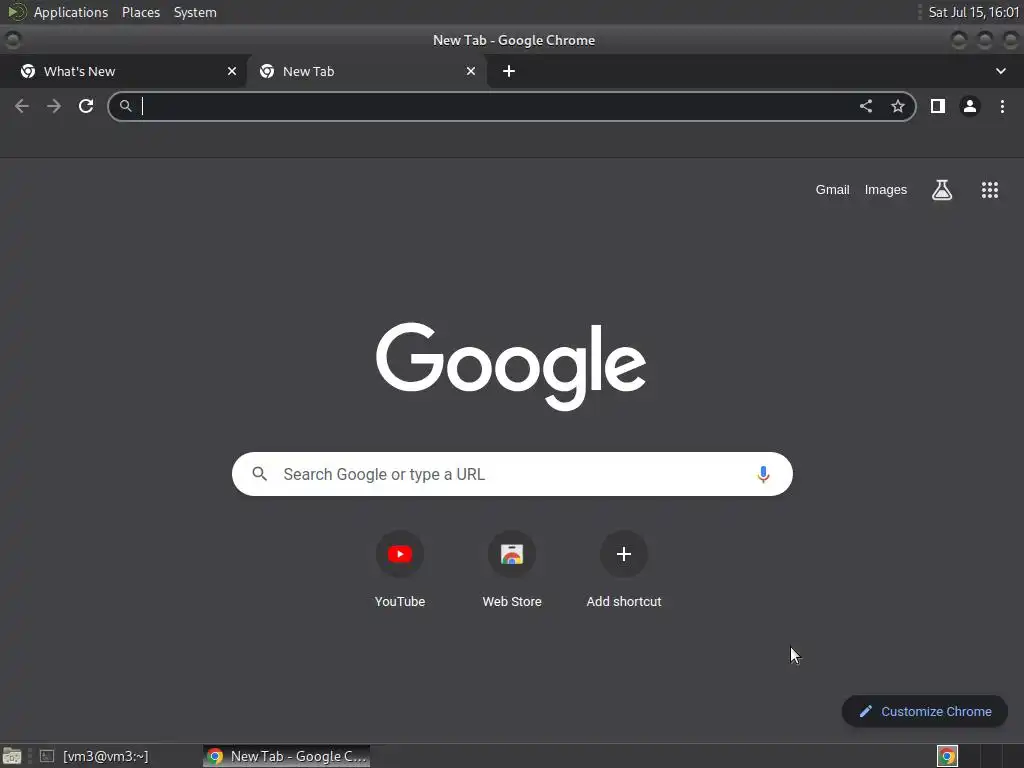Click the clock showing Sat Jul 15
The height and width of the screenshot is (768, 1024).
(x=973, y=12)
